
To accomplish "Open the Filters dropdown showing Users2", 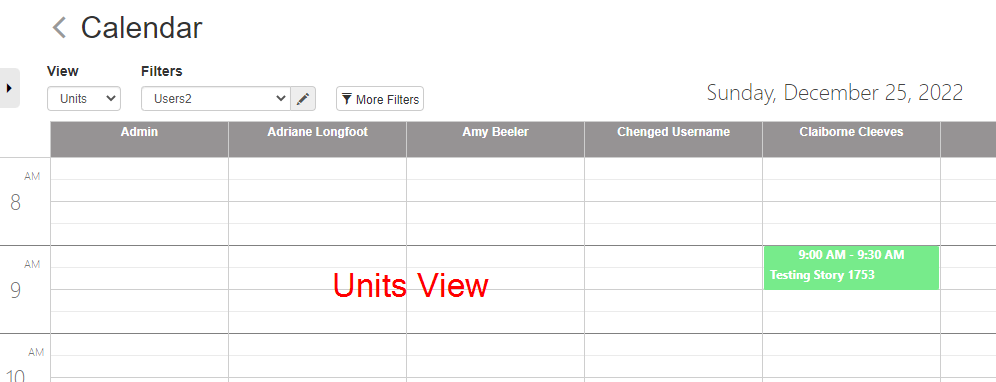I will click(x=216, y=99).
